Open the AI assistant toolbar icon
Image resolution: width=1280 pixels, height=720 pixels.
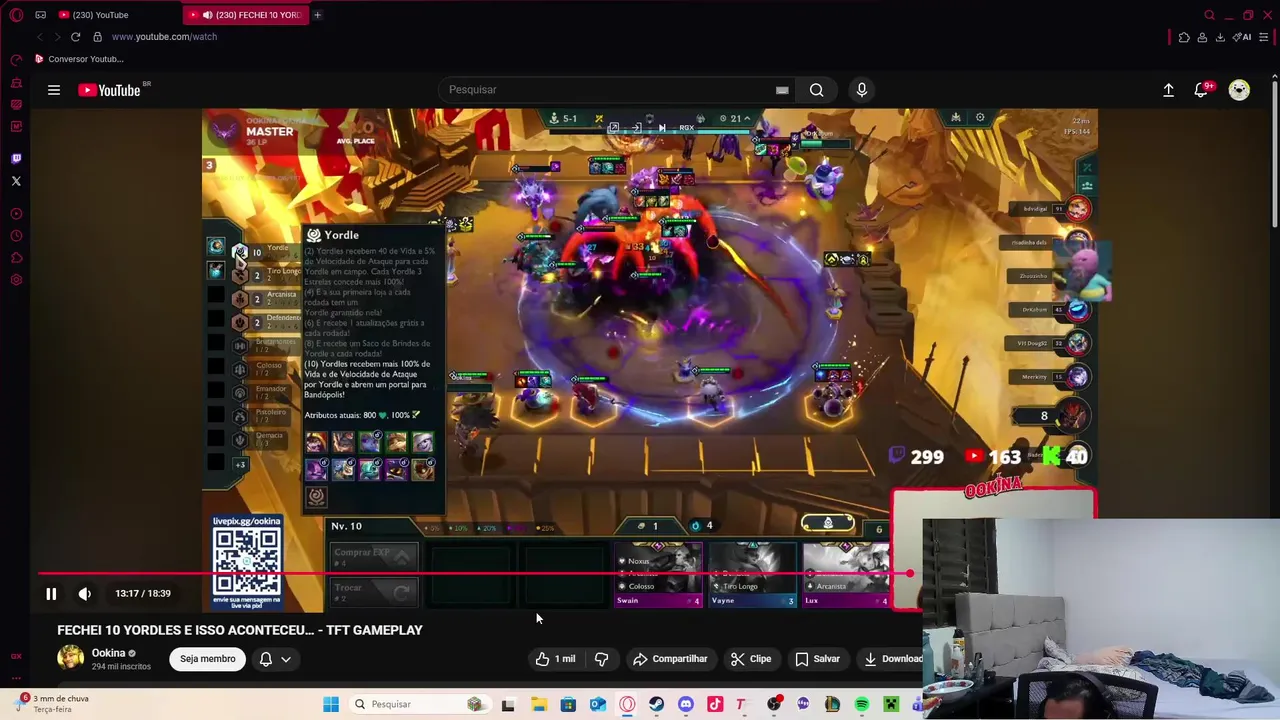pos(1243,37)
